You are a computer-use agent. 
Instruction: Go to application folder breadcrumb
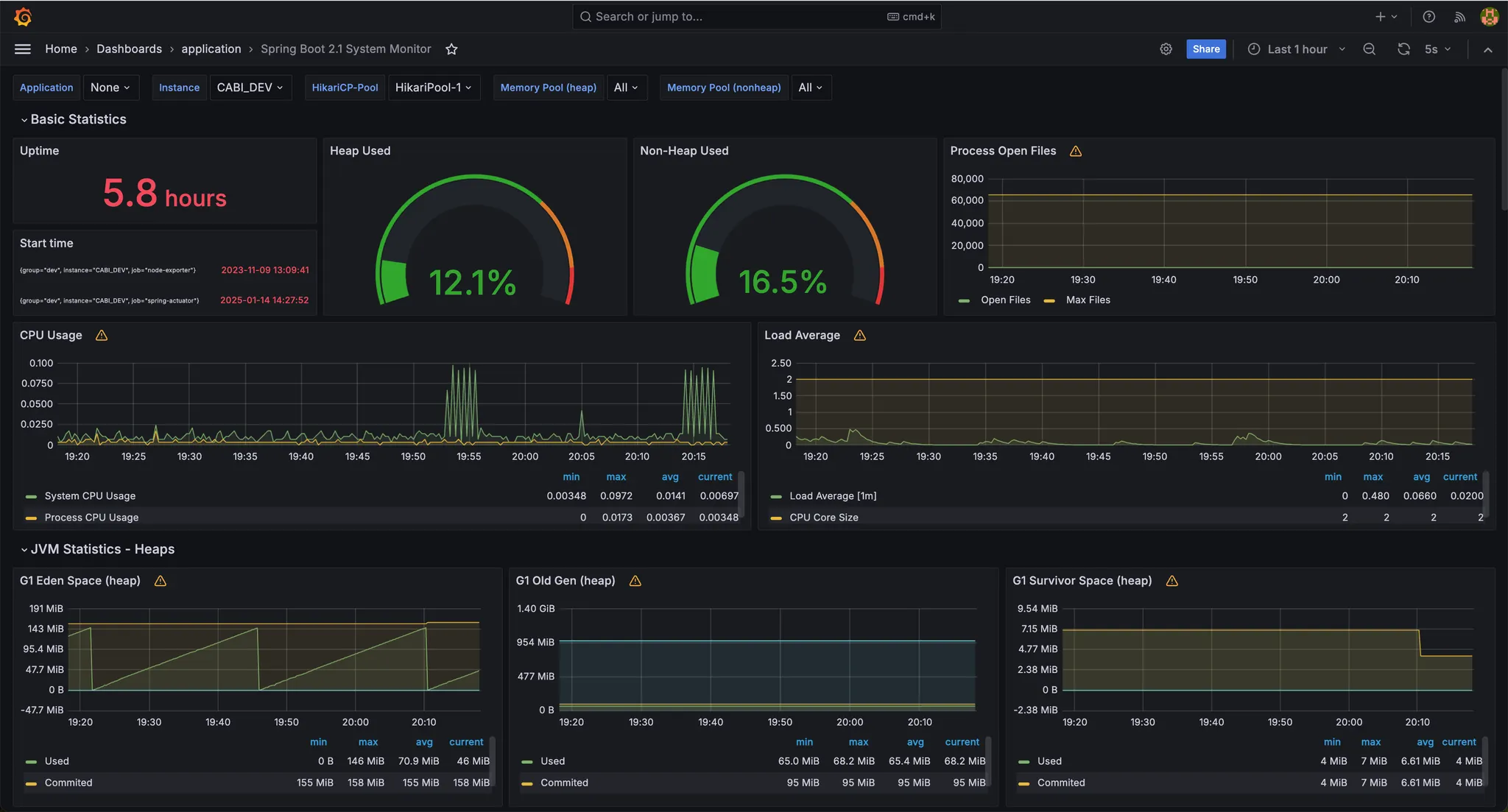point(211,49)
